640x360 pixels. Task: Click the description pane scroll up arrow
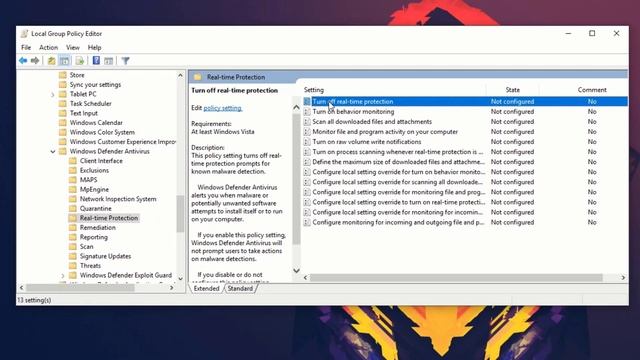point(296,107)
